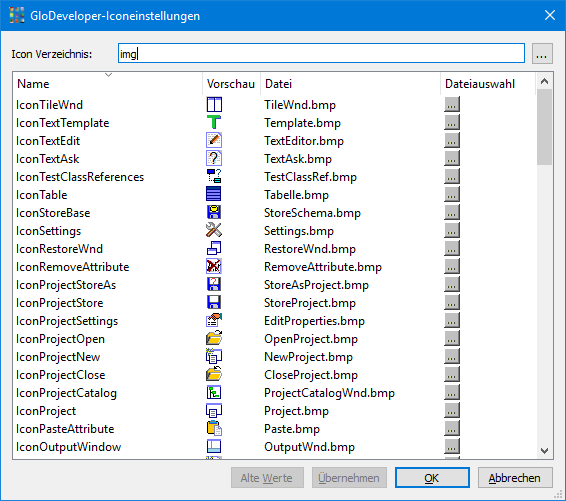Select the IconSettings wrench preview icon
Image resolution: width=566 pixels, height=501 pixels.
pos(214,230)
